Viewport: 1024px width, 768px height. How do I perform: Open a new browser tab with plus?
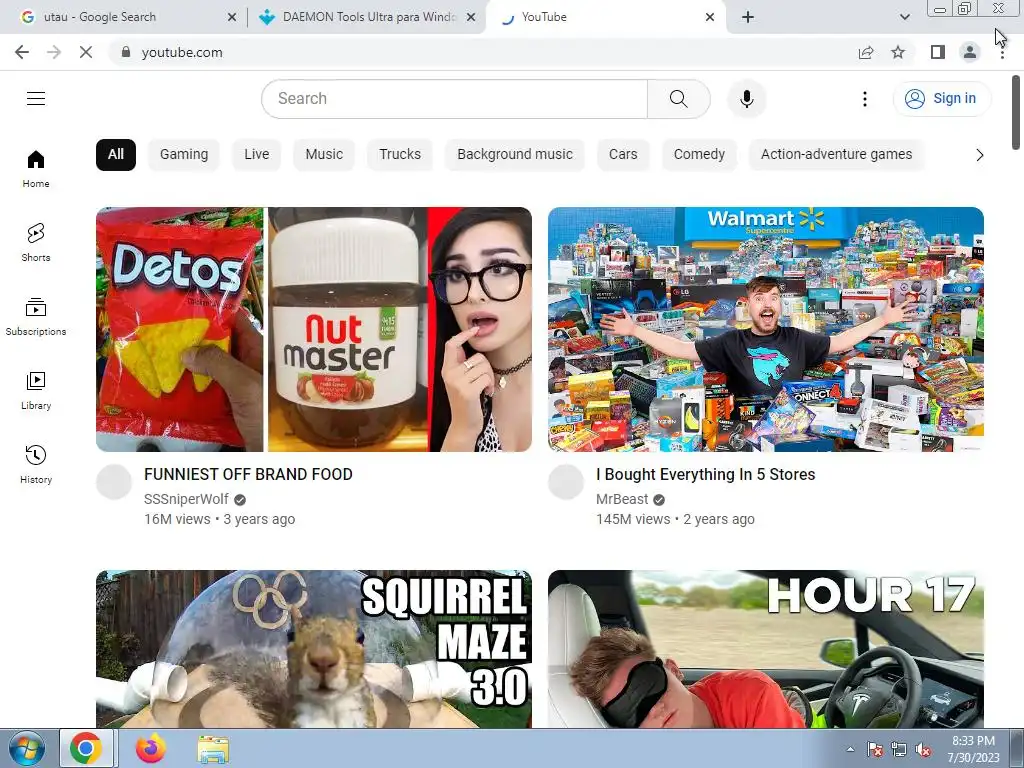tap(748, 17)
